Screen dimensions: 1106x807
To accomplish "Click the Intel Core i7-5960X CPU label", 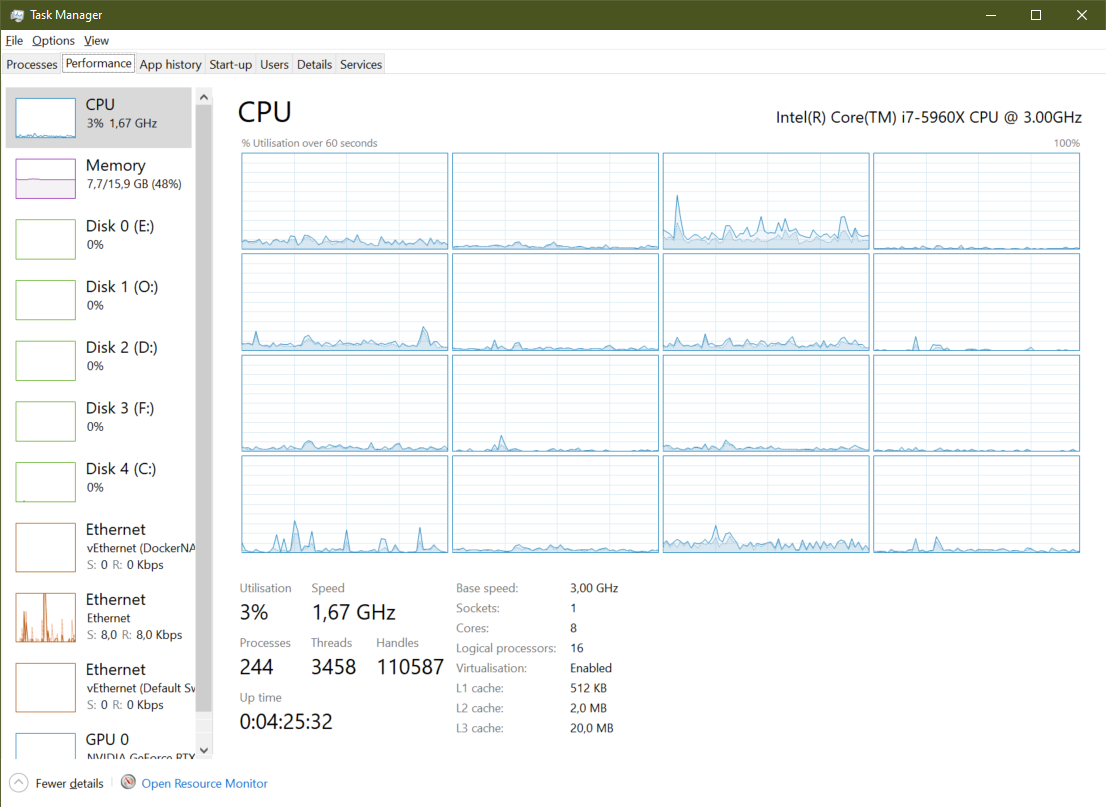I will pyautogui.click(x=929, y=117).
